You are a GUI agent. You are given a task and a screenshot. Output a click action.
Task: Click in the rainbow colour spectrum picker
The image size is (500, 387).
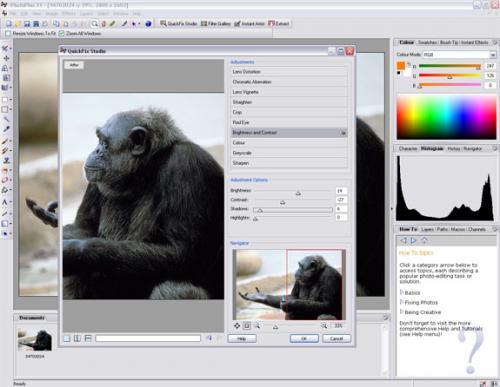446,117
